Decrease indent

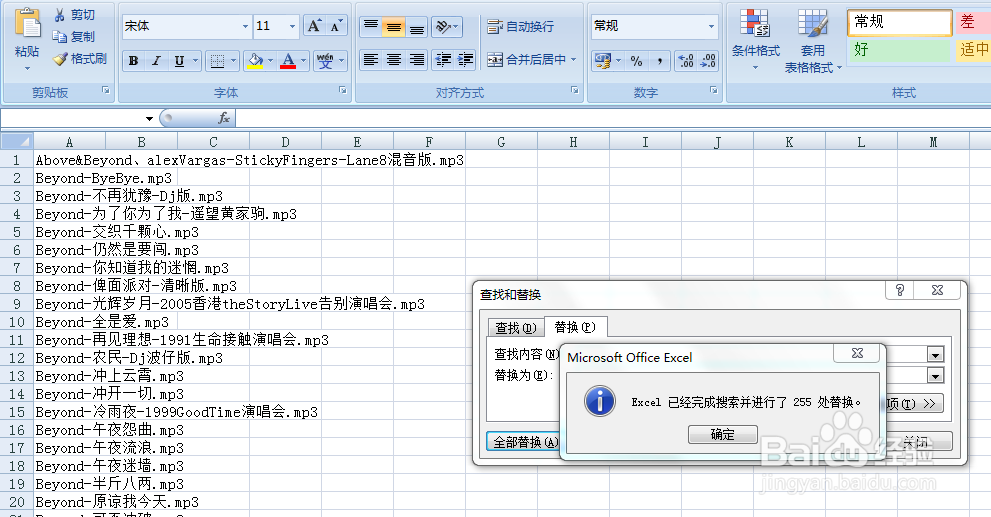[x=443, y=59]
